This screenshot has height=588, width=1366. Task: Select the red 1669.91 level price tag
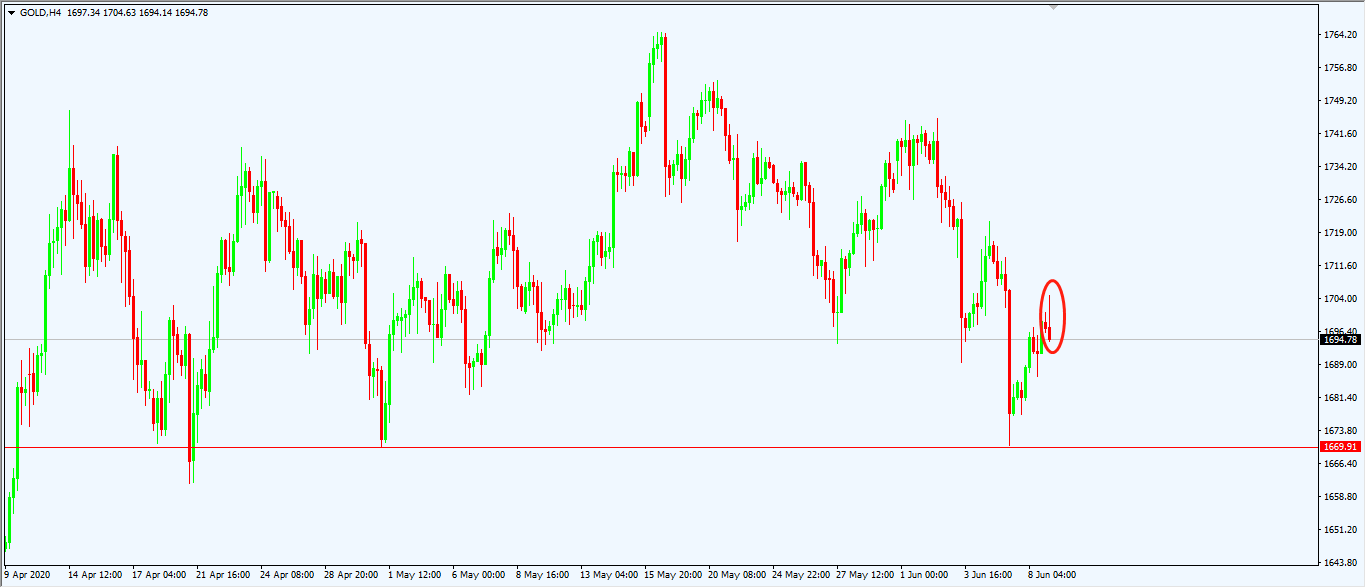pos(1341,447)
